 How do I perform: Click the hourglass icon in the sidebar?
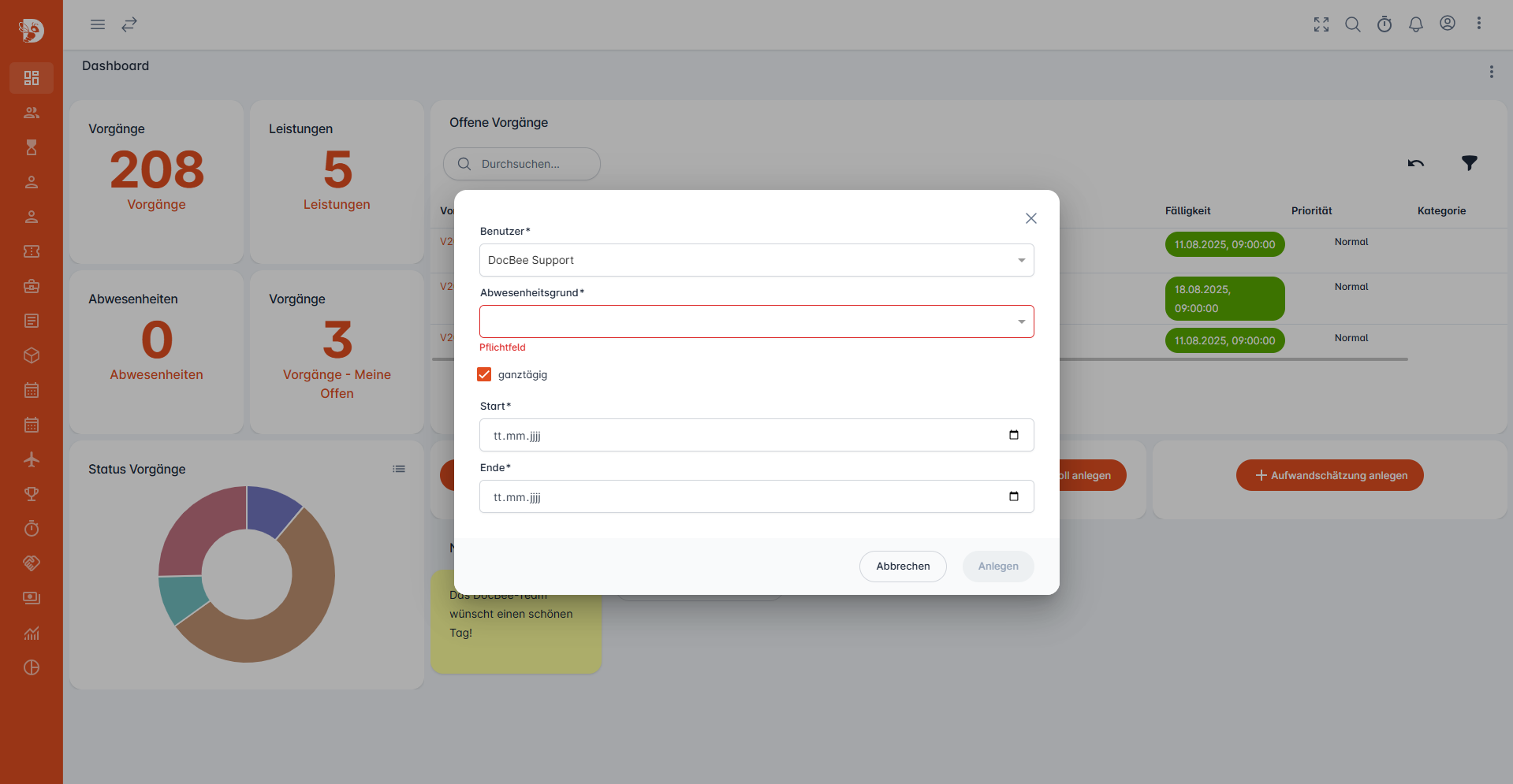pos(32,147)
